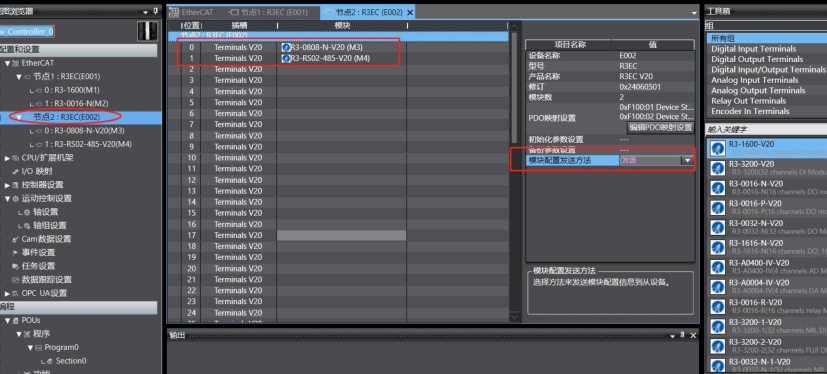Open the explorer panel options dropdown arrow
This screenshot has height=374, width=827.
click(x=146, y=12)
